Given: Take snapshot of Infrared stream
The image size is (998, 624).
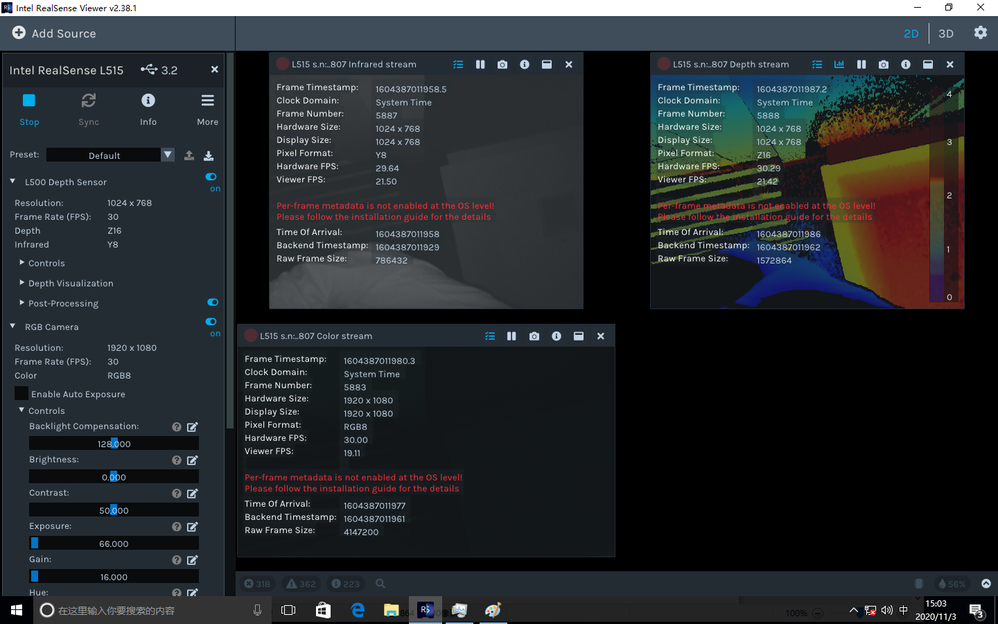Looking at the screenshot, I should pyautogui.click(x=502, y=64).
